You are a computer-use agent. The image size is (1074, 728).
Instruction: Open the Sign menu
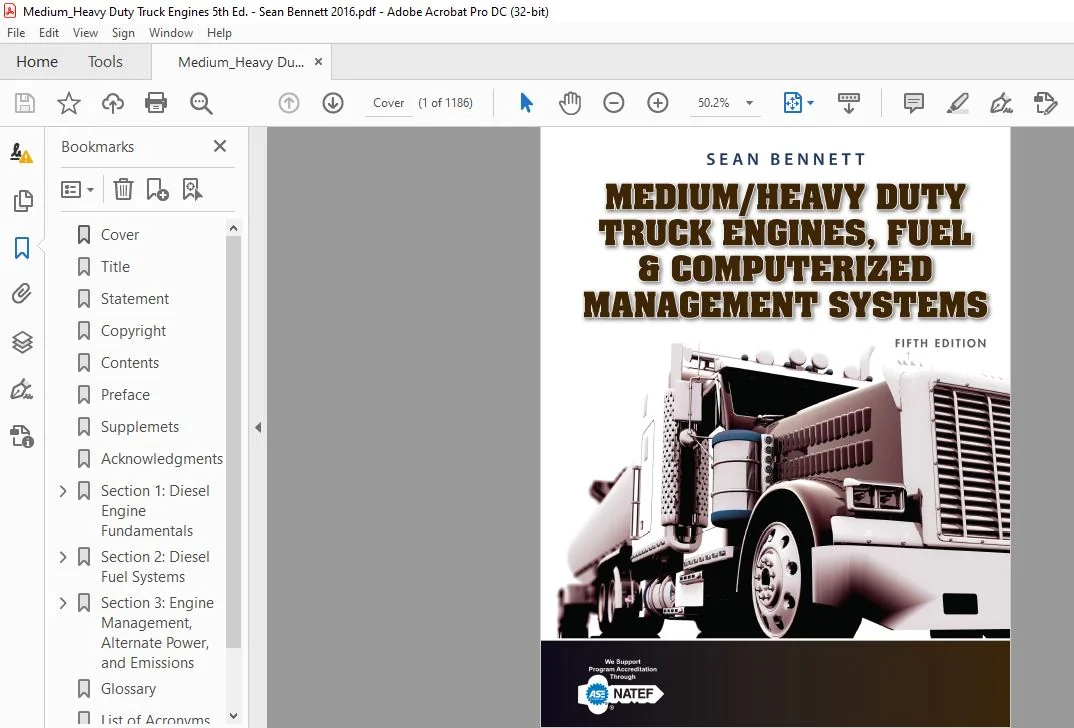(123, 33)
